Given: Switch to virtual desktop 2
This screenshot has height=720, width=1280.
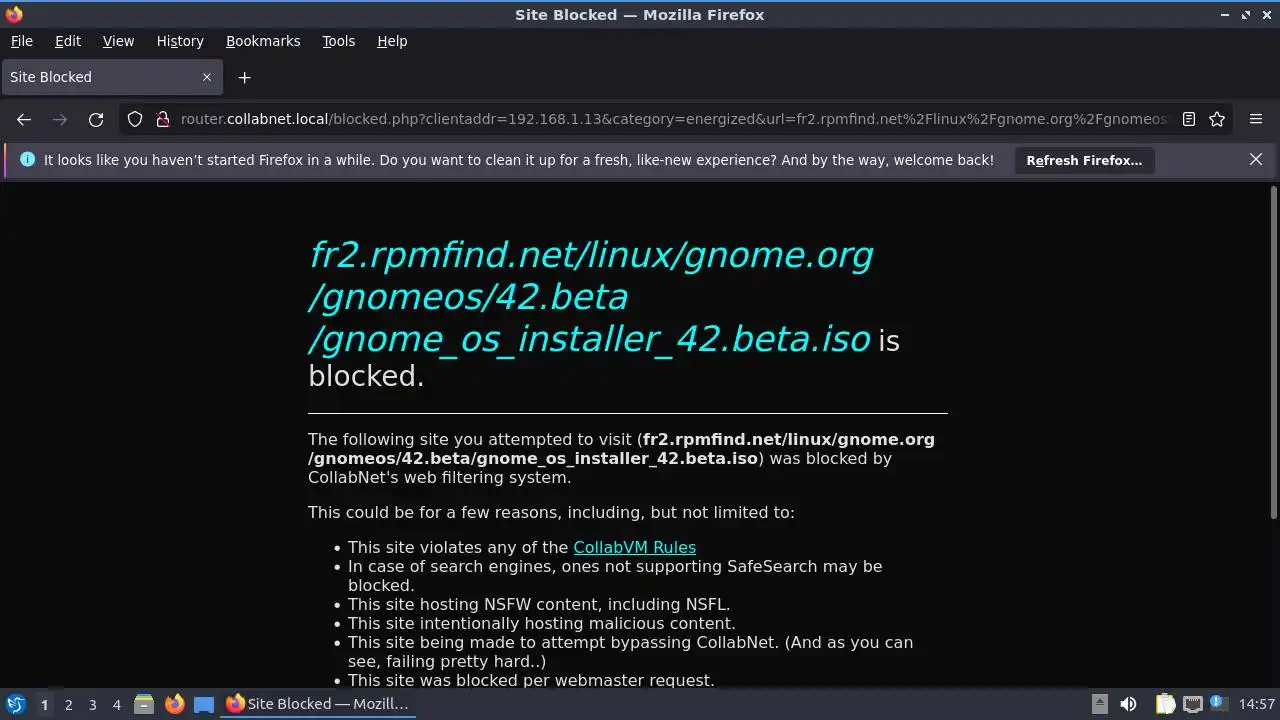Looking at the screenshot, I should pos(68,705).
